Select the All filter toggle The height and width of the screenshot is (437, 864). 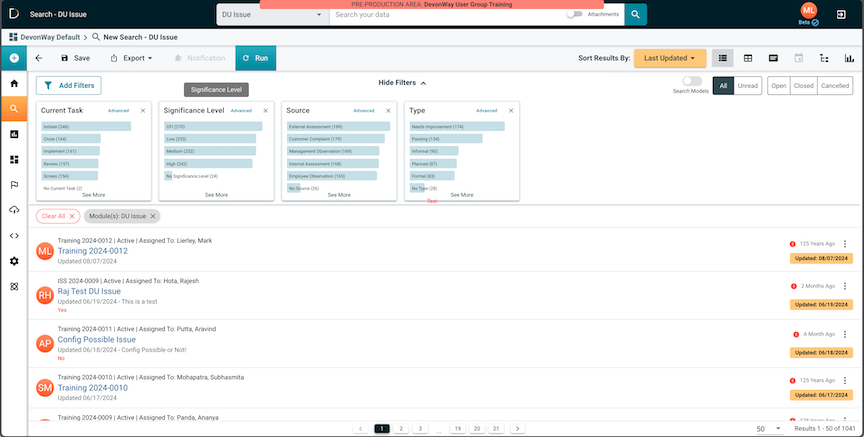point(723,85)
